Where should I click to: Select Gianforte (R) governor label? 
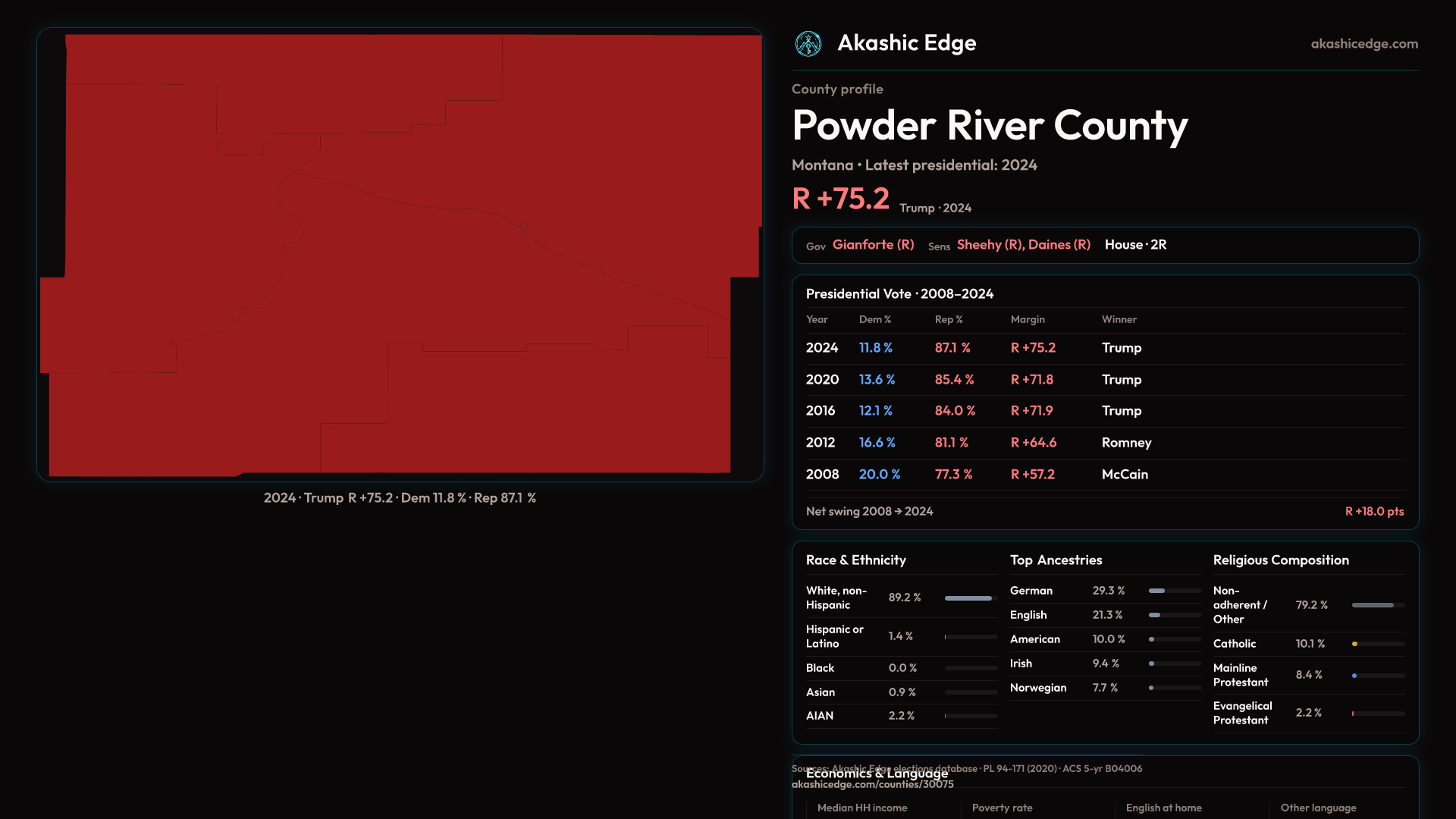tap(873, 245)
